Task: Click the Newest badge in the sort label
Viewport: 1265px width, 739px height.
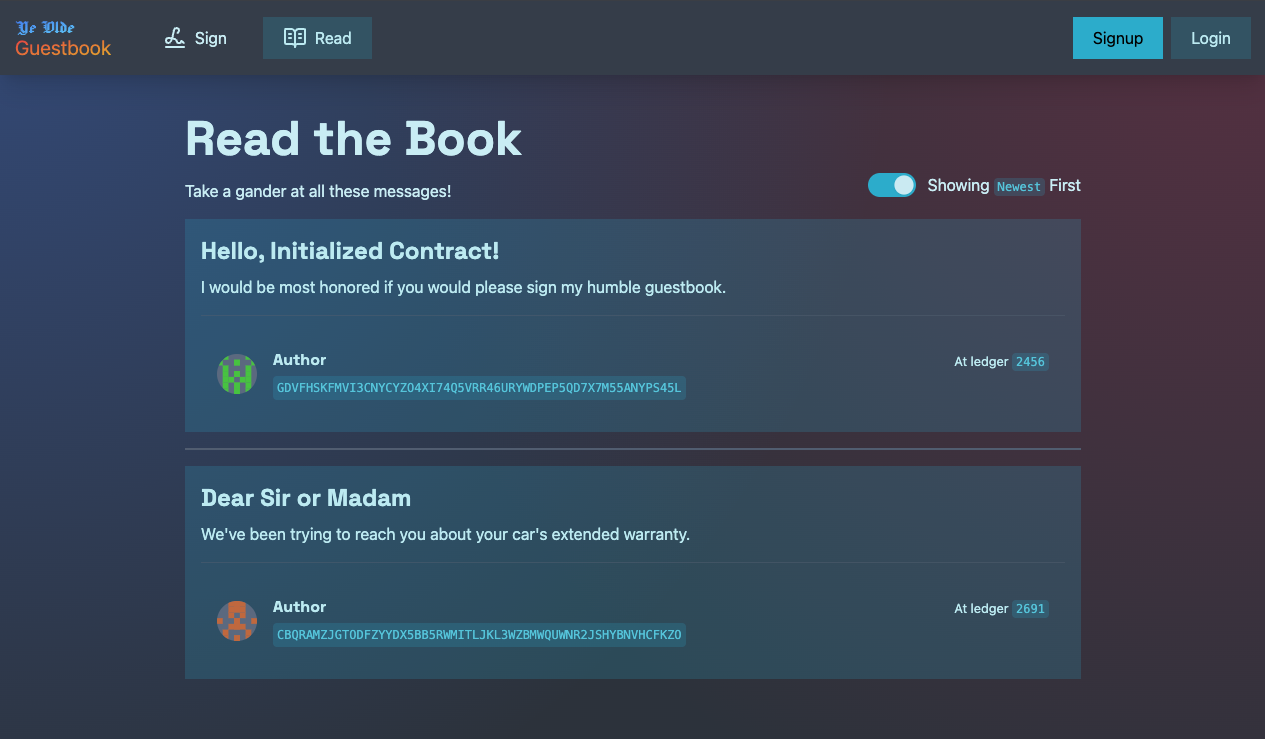Action: 1019,186
